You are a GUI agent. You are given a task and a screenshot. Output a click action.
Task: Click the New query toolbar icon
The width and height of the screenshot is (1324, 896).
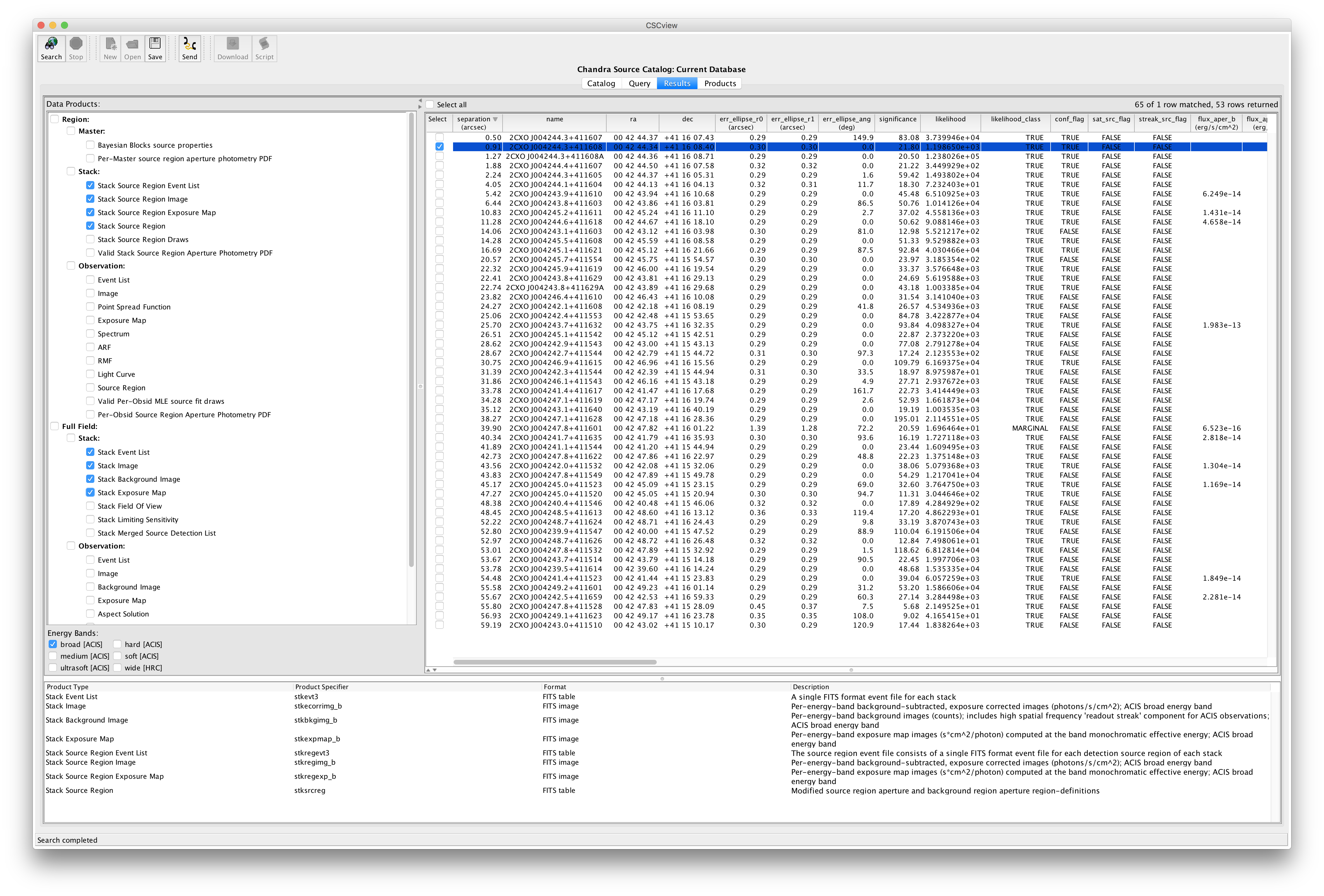(110, 45)
